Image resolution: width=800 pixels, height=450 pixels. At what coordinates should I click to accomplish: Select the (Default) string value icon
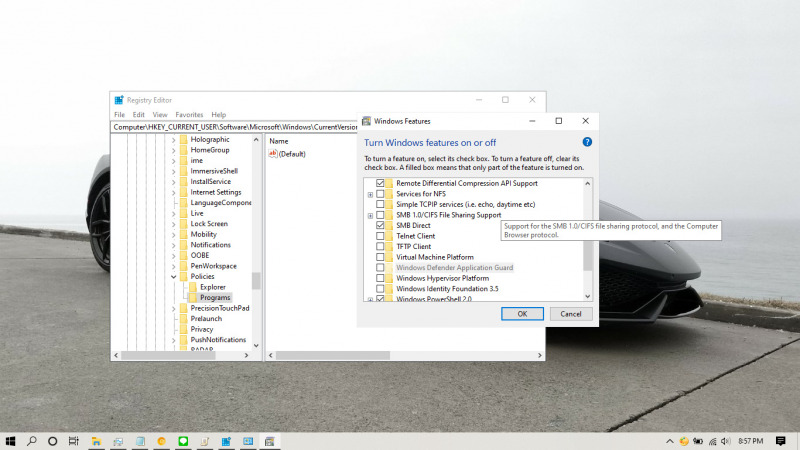click(x=273, y=154)
